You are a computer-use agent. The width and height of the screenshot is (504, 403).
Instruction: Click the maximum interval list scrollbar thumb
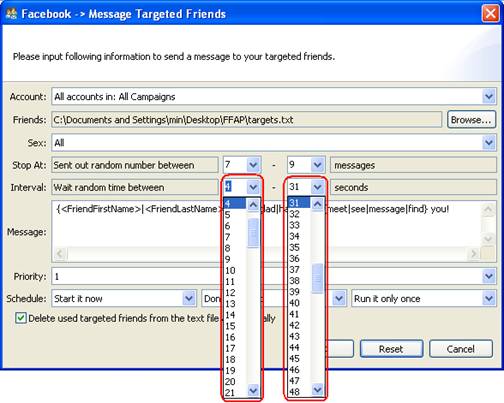click(x=317, y=278)
